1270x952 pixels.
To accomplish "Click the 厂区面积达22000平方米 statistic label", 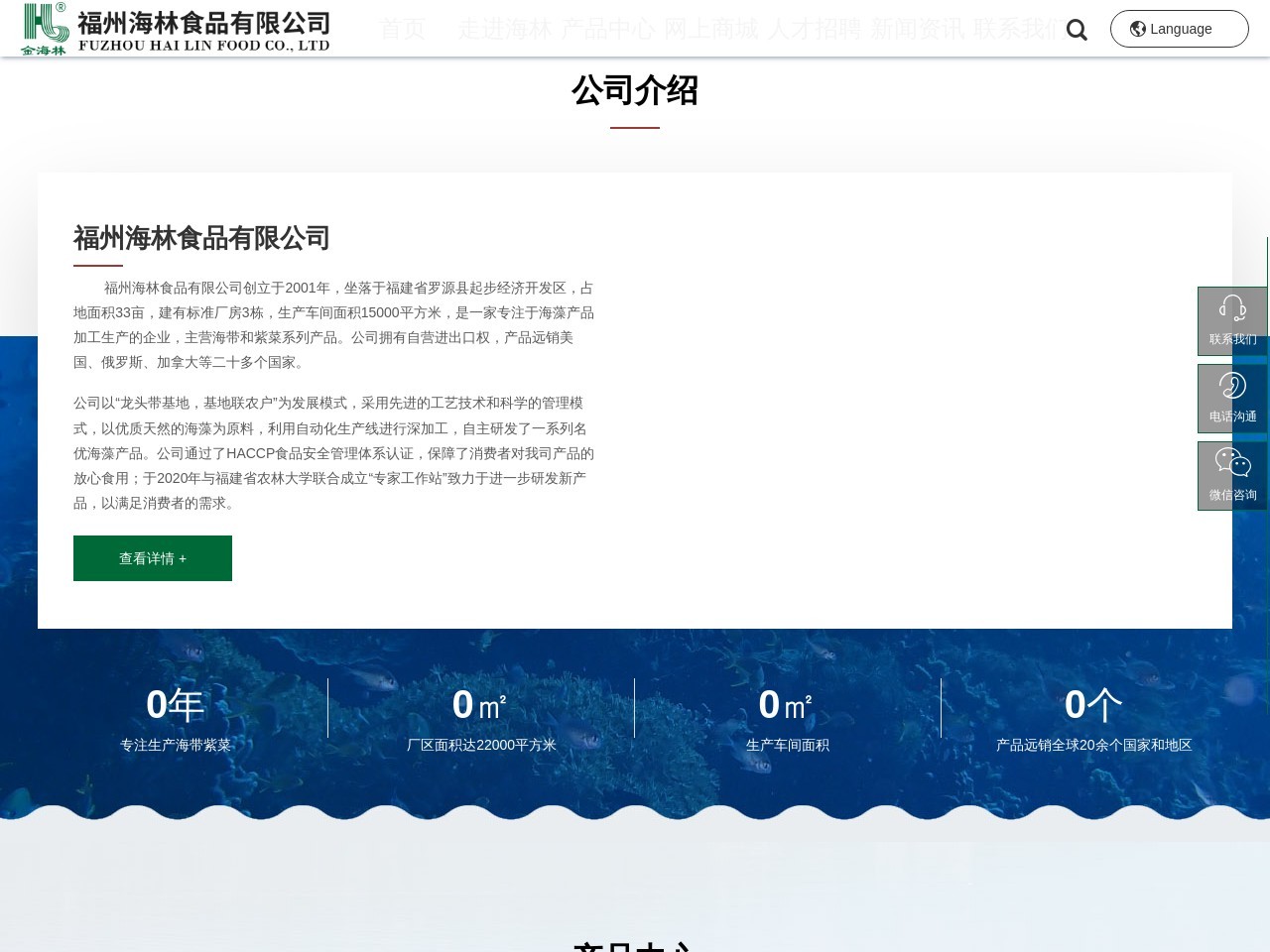I will coord(481,745).
